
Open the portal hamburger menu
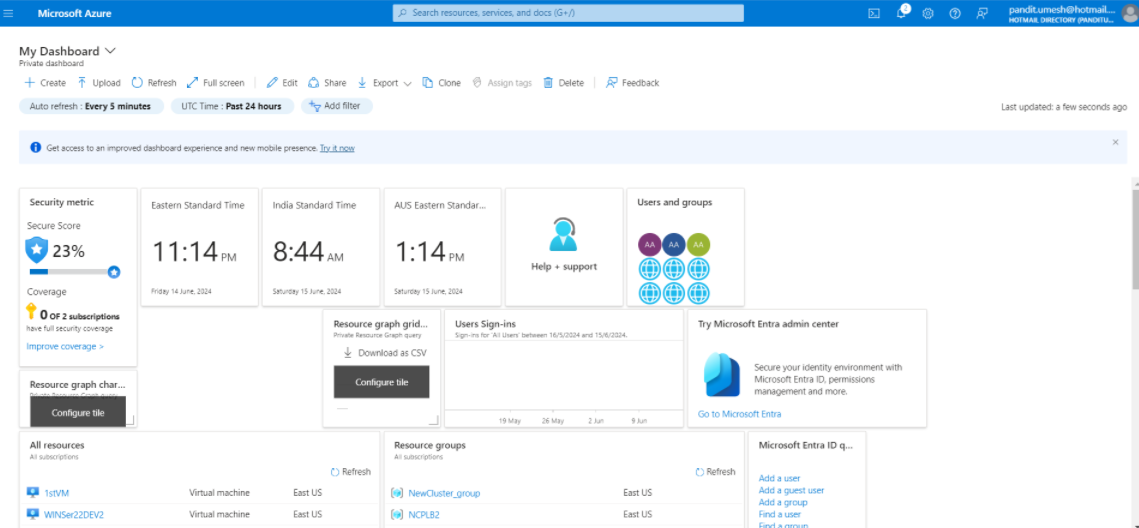tap(9, 13)
